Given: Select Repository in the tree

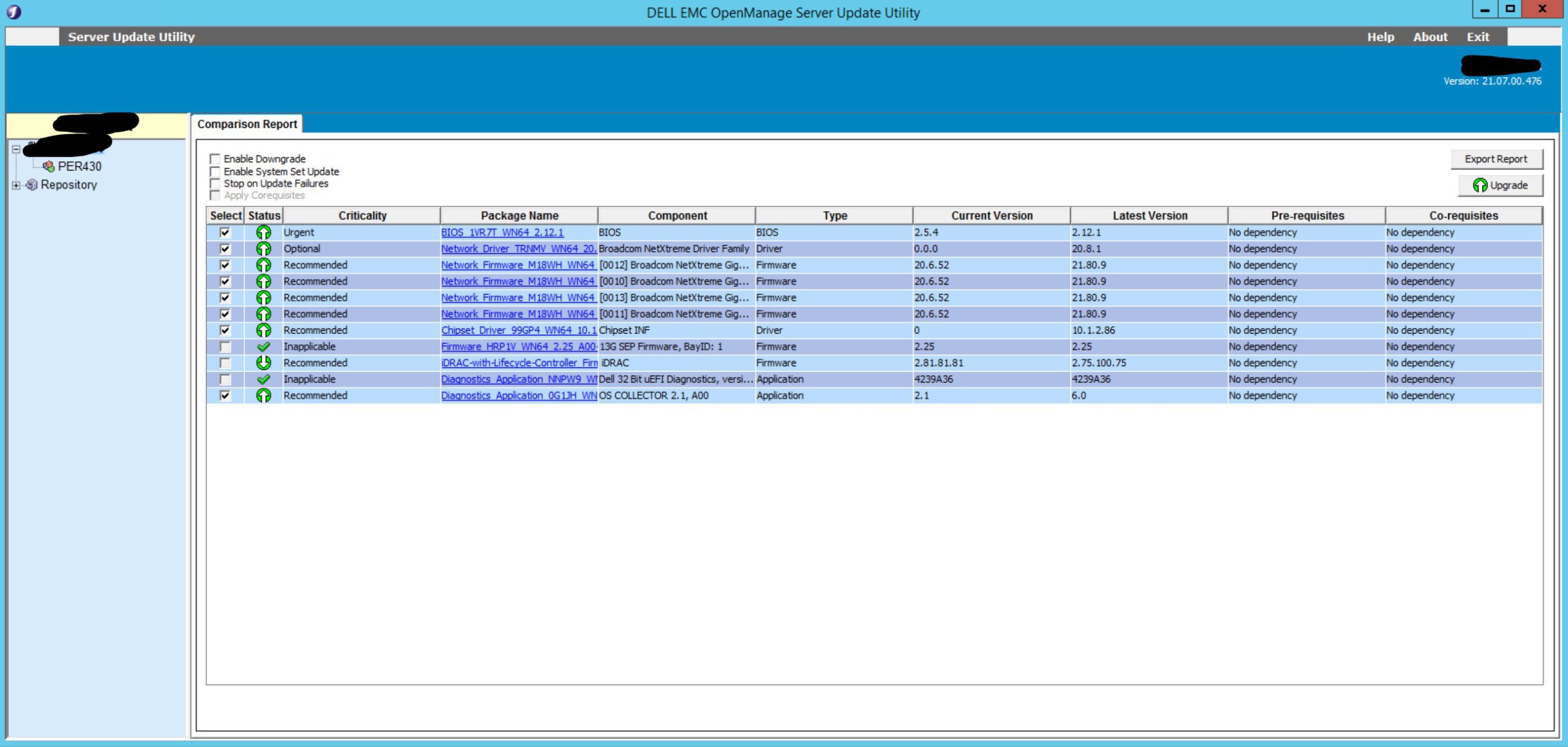Looking at the screenshot, I should pyautogui.click(x=69, y=184).
